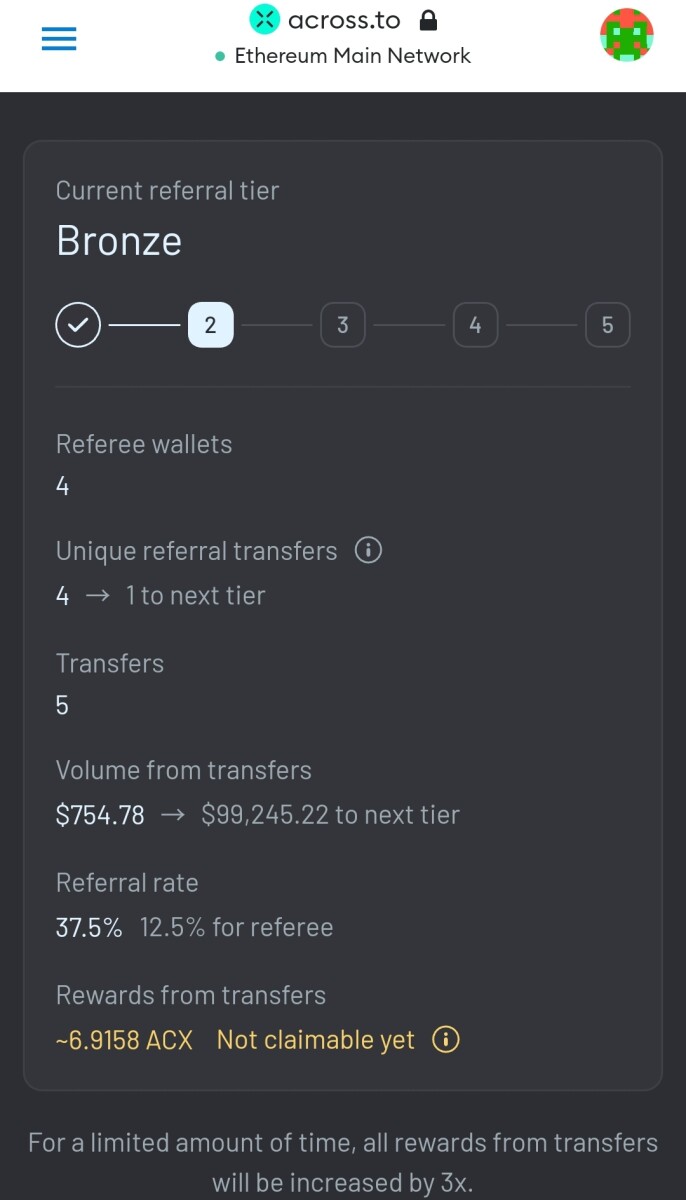Click the ~6.9158 ACX rewards amount
Viewport: 686px width, 1200px height.
click(x=124, y=1040)
